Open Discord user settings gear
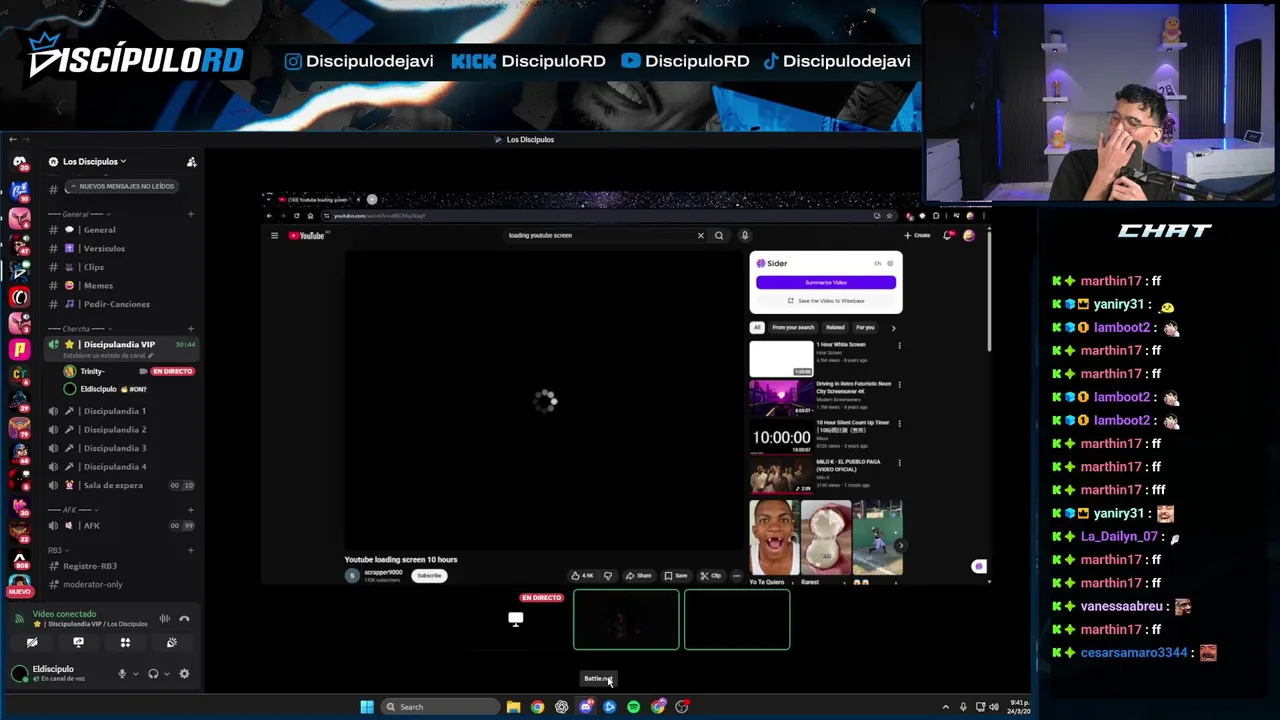1280x720 pixels. 184,674
